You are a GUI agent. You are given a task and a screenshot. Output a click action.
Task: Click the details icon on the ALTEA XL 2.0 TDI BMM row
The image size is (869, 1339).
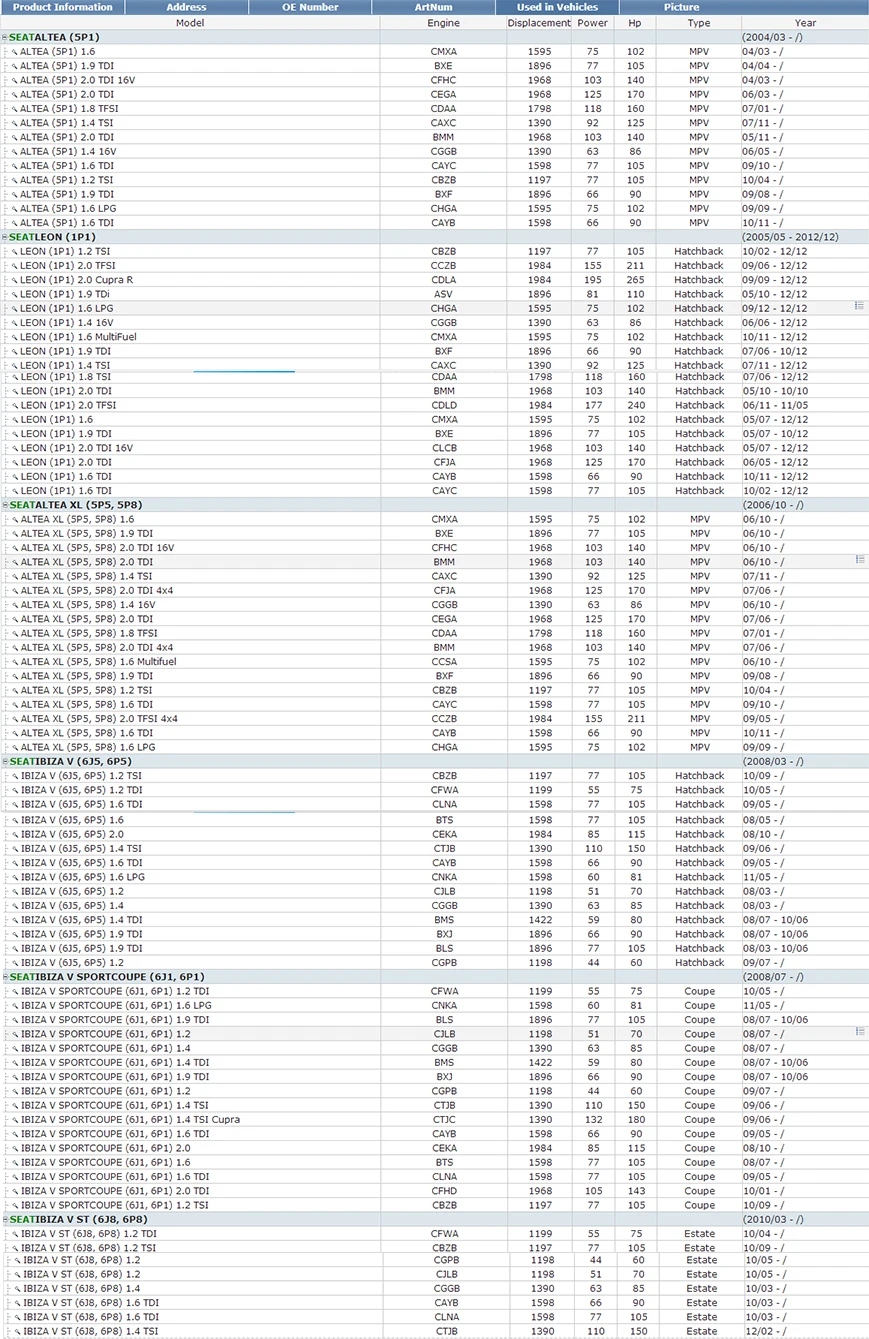pos(860,560)
